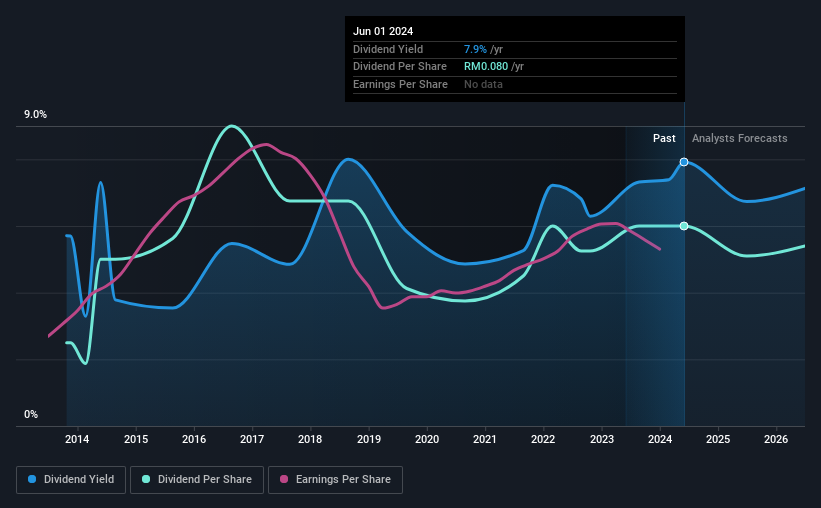This screenshot has width=821, height=508.
Task: Click the 2018 x-axis label
Action: tap(310, 439)
